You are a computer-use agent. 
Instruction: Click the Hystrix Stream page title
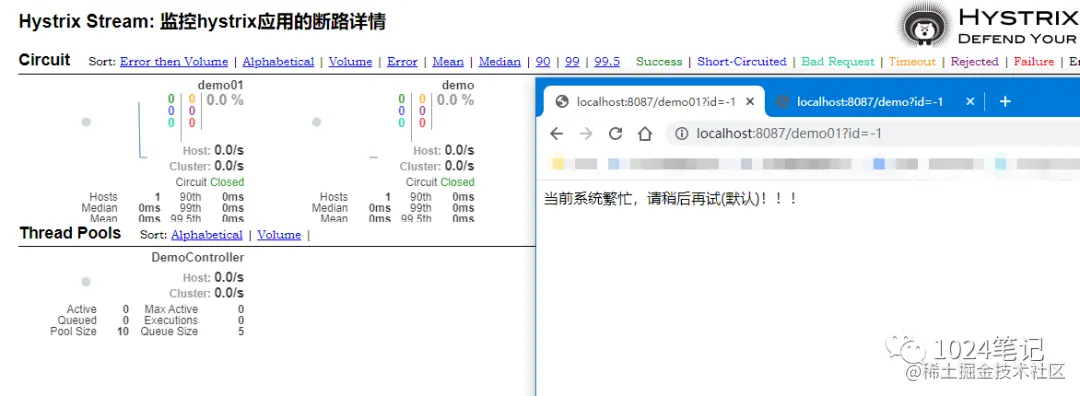coord(202,21)
